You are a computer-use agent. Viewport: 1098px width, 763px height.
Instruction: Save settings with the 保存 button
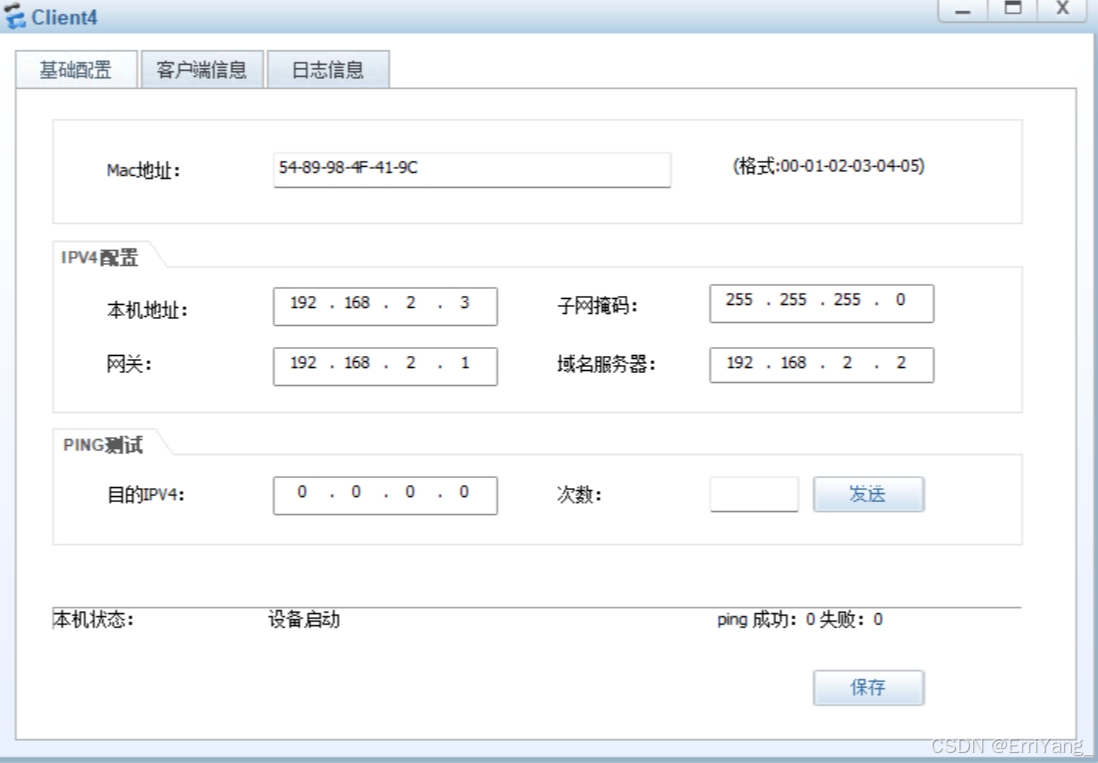868,687
